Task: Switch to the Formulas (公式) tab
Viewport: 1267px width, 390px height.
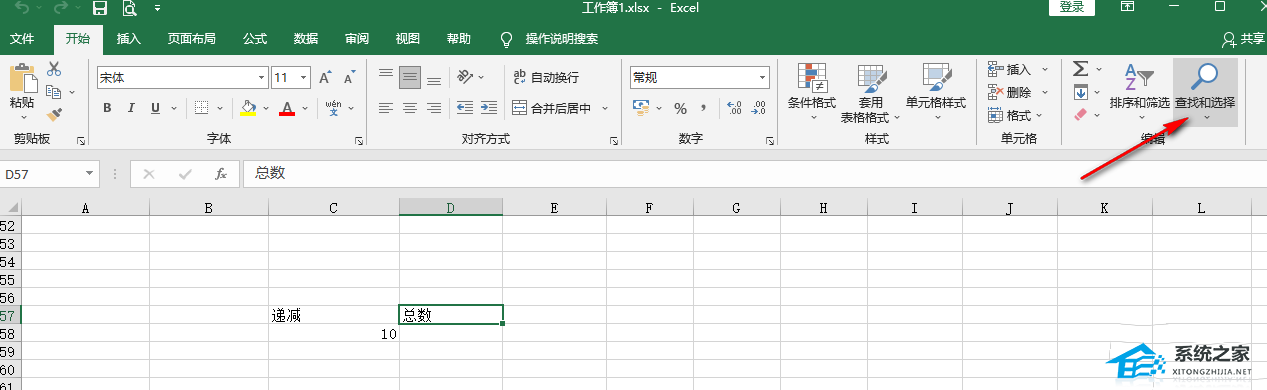Action: pyautogui.click(x=255, y=39)
